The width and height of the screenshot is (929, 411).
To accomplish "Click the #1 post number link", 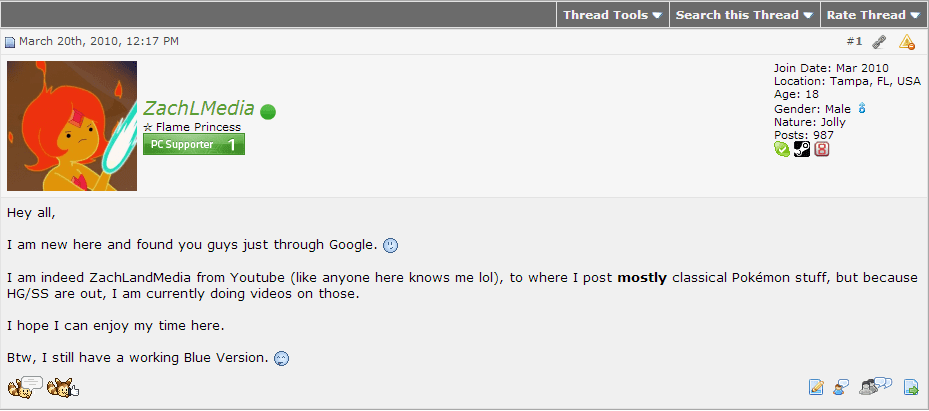I will click(854, 41).
